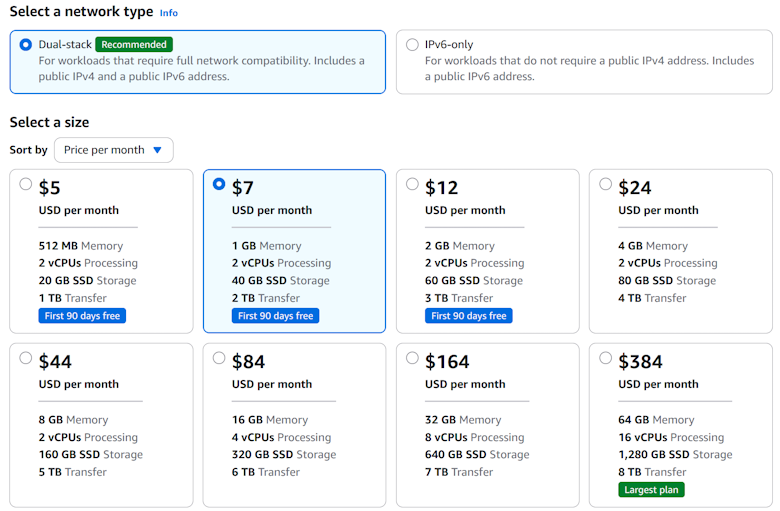Screen dimensions: 780x511
Task: Click the Largest plan badge
Action: [651, 490]
